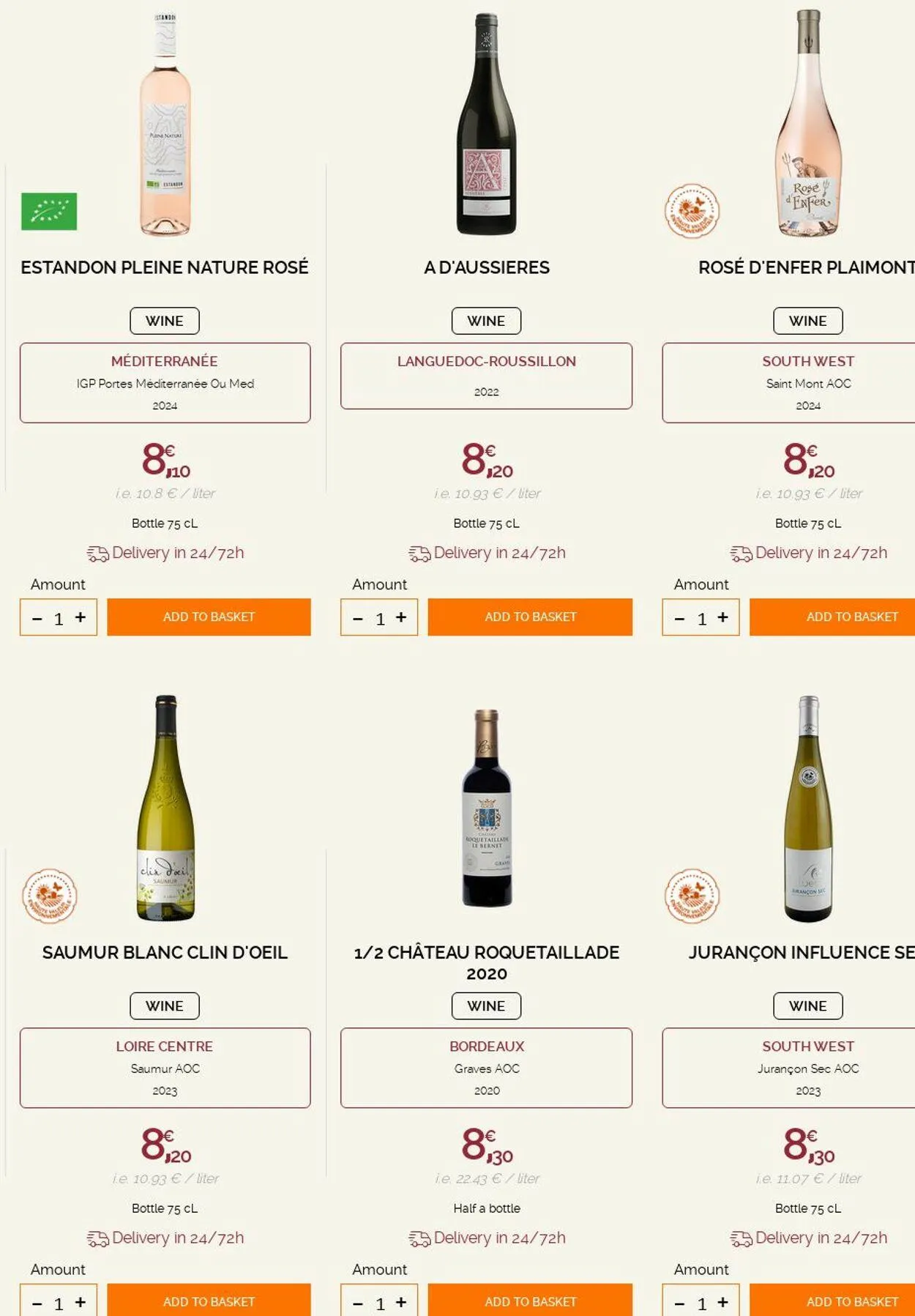Decrease quantity for Saumur Blanc Clin d'Oeil

coord(37,1304)
